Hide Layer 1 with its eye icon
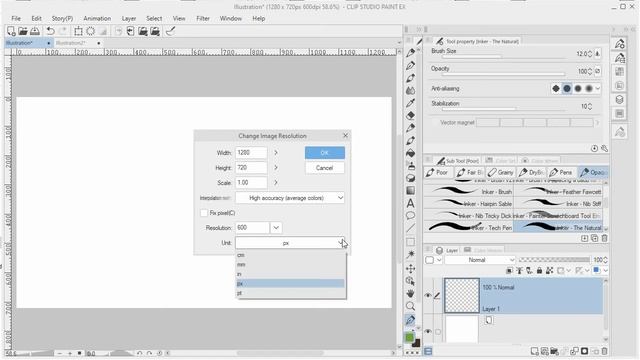This screenshot has width=640, height=360. point(428,296)
